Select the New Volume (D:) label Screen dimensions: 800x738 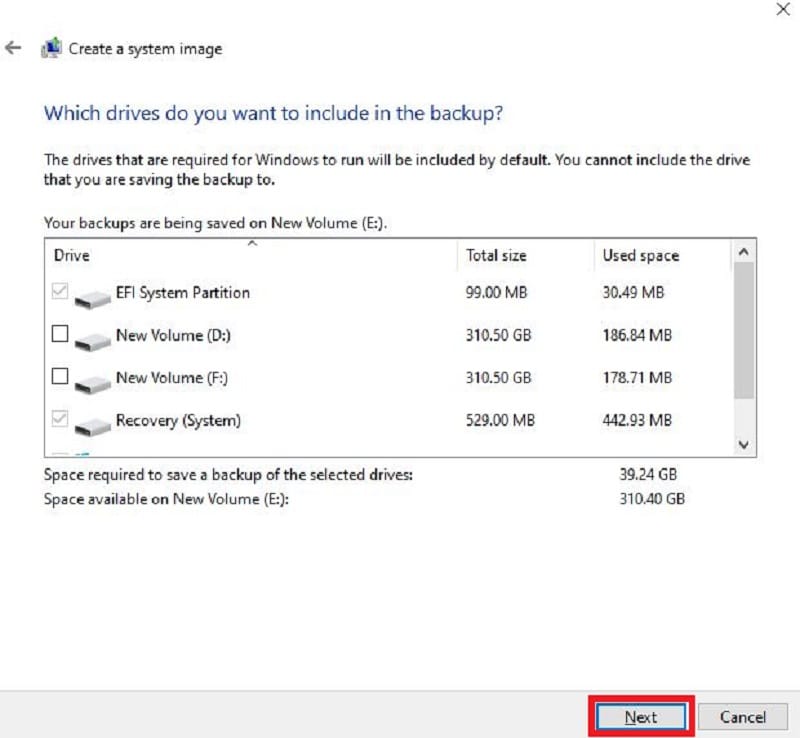click(x=173, y=335)
